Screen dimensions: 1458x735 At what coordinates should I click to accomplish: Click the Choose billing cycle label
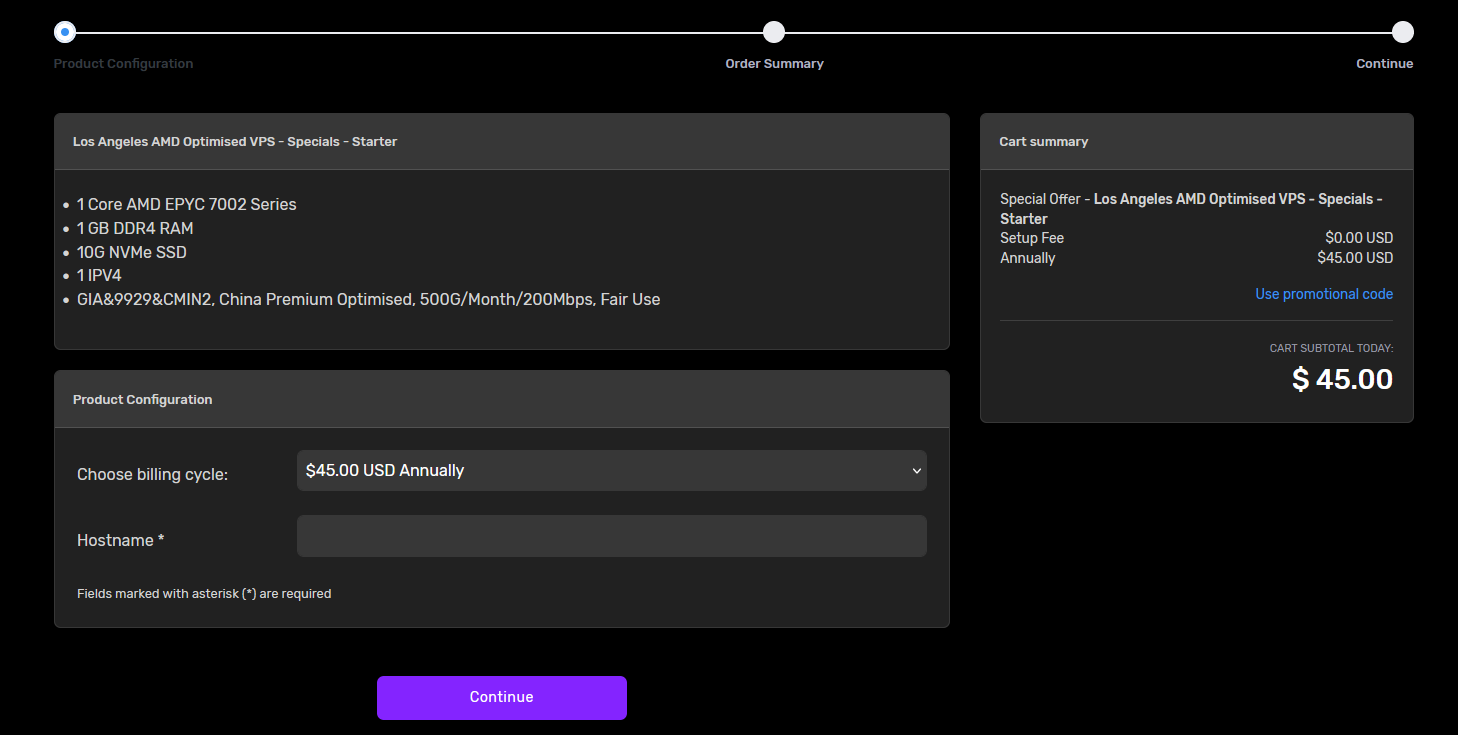pos(152,474)
